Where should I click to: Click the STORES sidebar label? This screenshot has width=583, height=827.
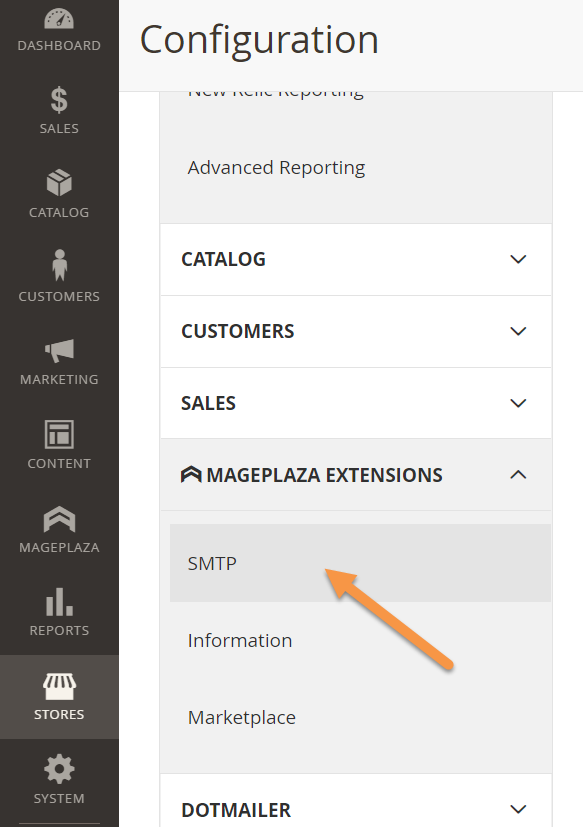click(x=59, y=714)
